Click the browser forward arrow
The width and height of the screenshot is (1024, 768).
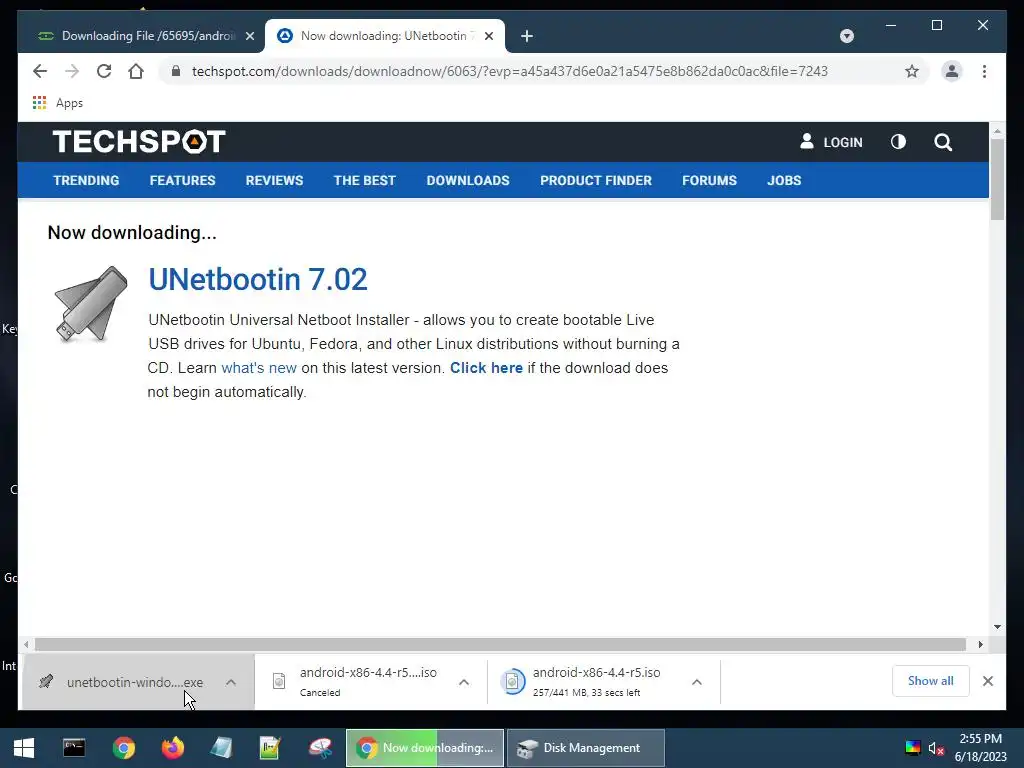pos(72,71)
